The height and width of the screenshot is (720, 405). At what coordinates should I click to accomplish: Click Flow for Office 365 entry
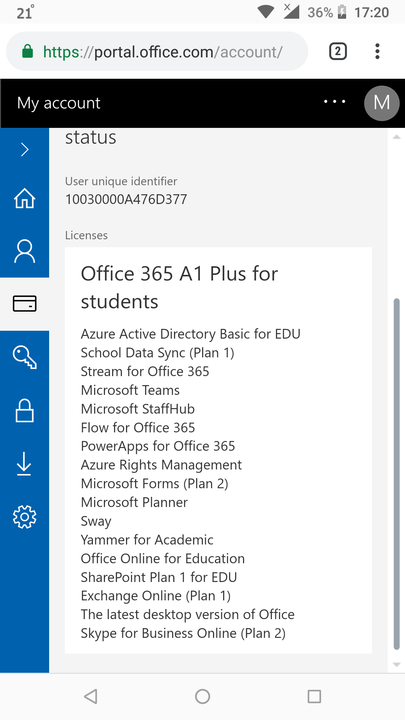[x=138, y=428]
